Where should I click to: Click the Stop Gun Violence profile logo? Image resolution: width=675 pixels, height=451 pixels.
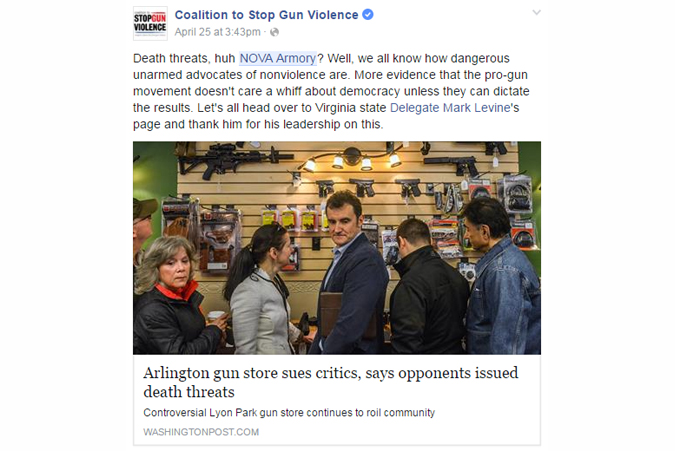click(x=150, y=23)
